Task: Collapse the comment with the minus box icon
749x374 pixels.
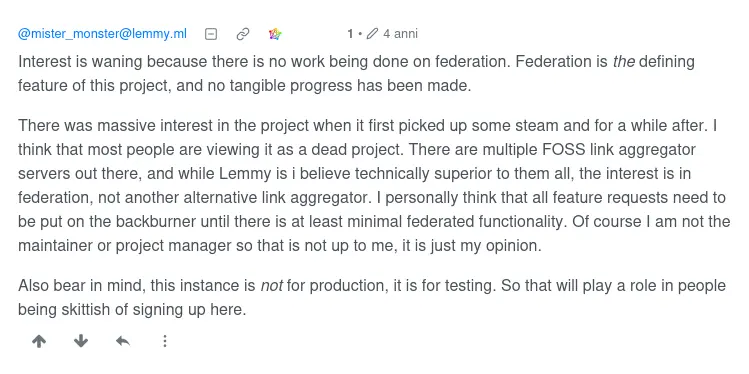Action: click(211, 34)
